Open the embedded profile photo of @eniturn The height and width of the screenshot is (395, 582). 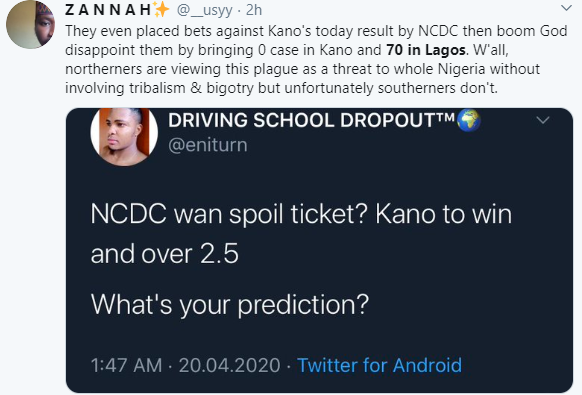click(124, 136)
